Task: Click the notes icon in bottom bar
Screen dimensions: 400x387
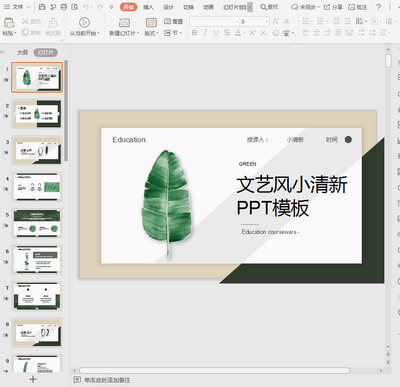Action: point(77,380)
